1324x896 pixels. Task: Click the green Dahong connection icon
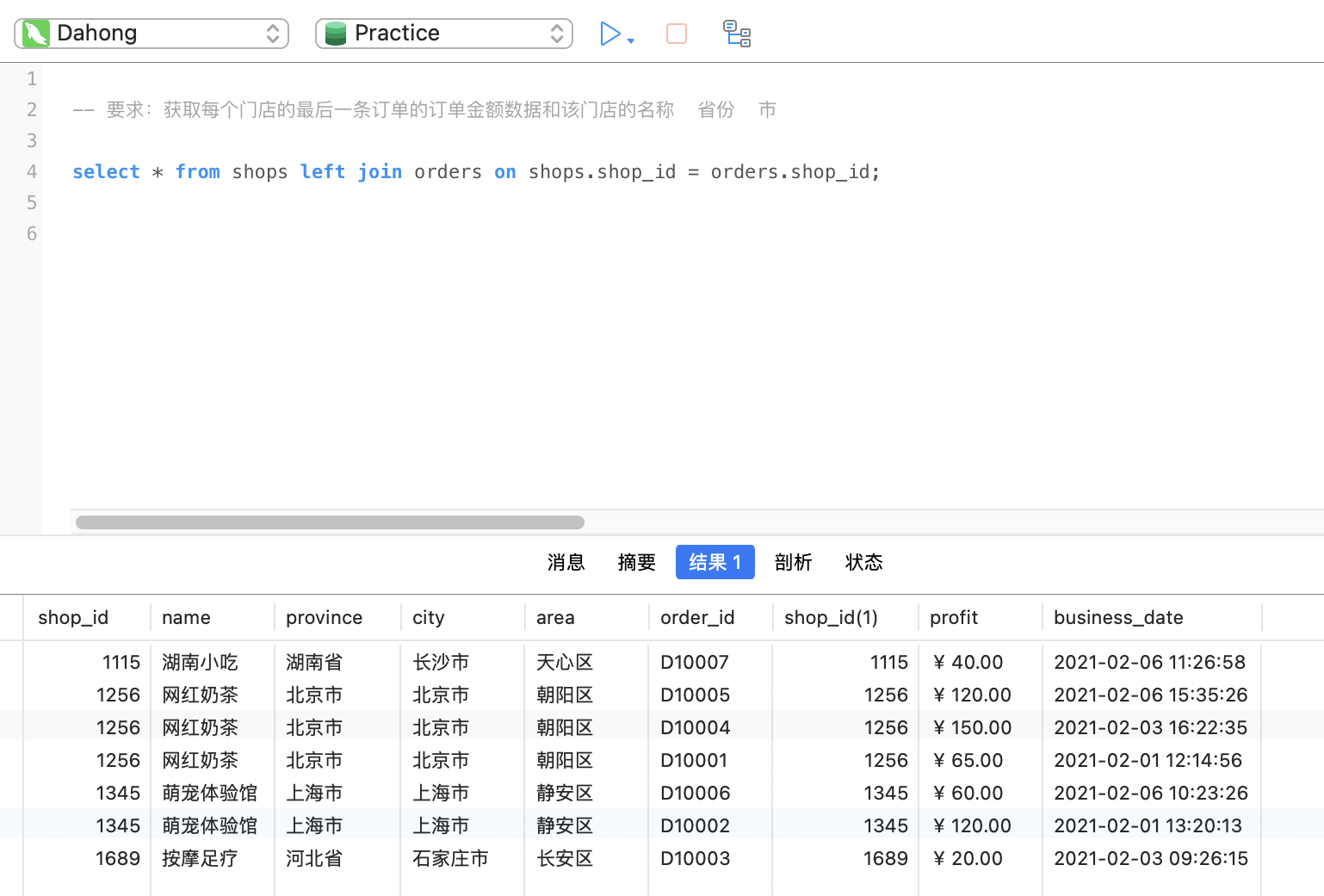[35, 34]
